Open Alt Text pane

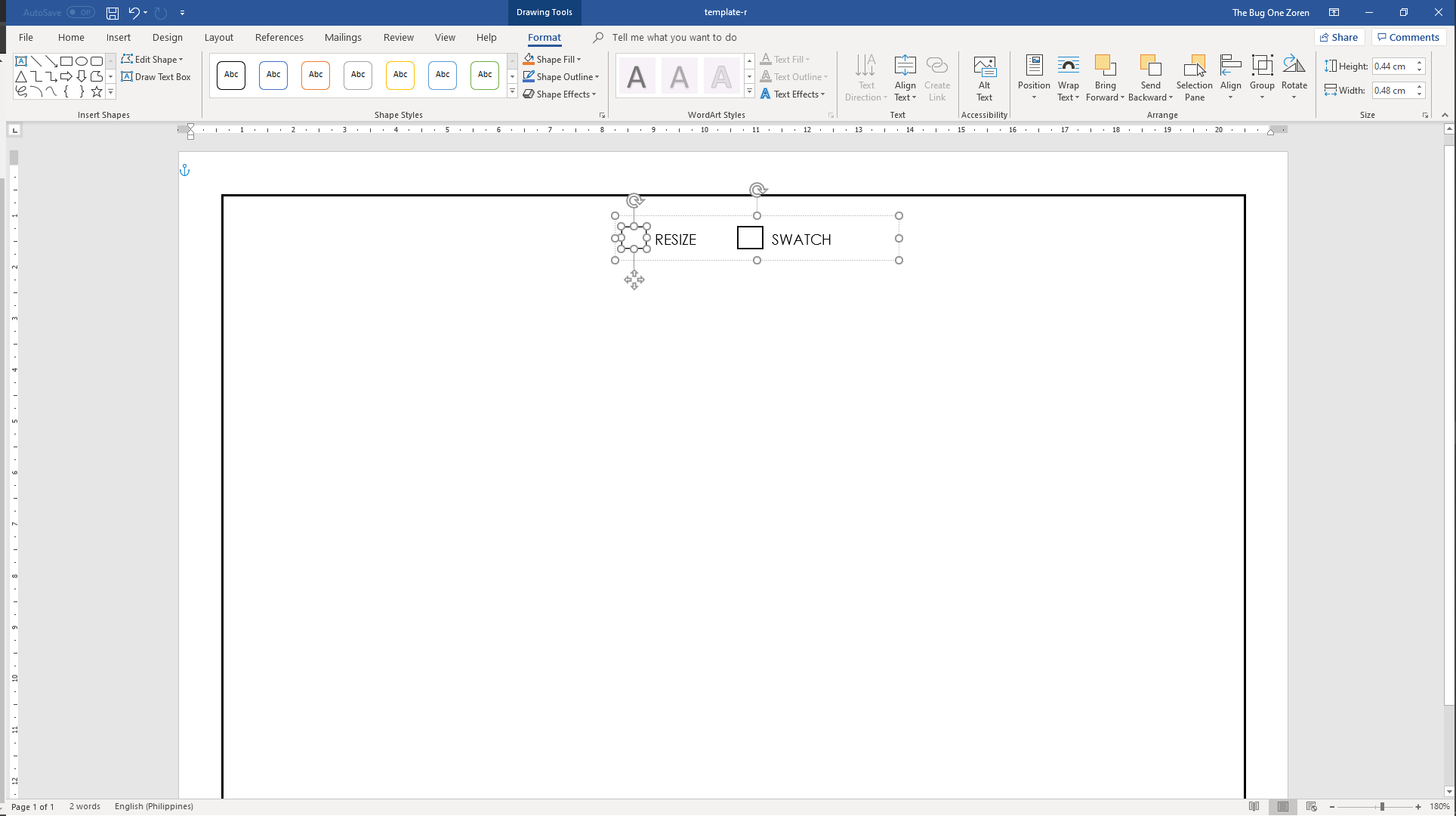coord(984,78)
